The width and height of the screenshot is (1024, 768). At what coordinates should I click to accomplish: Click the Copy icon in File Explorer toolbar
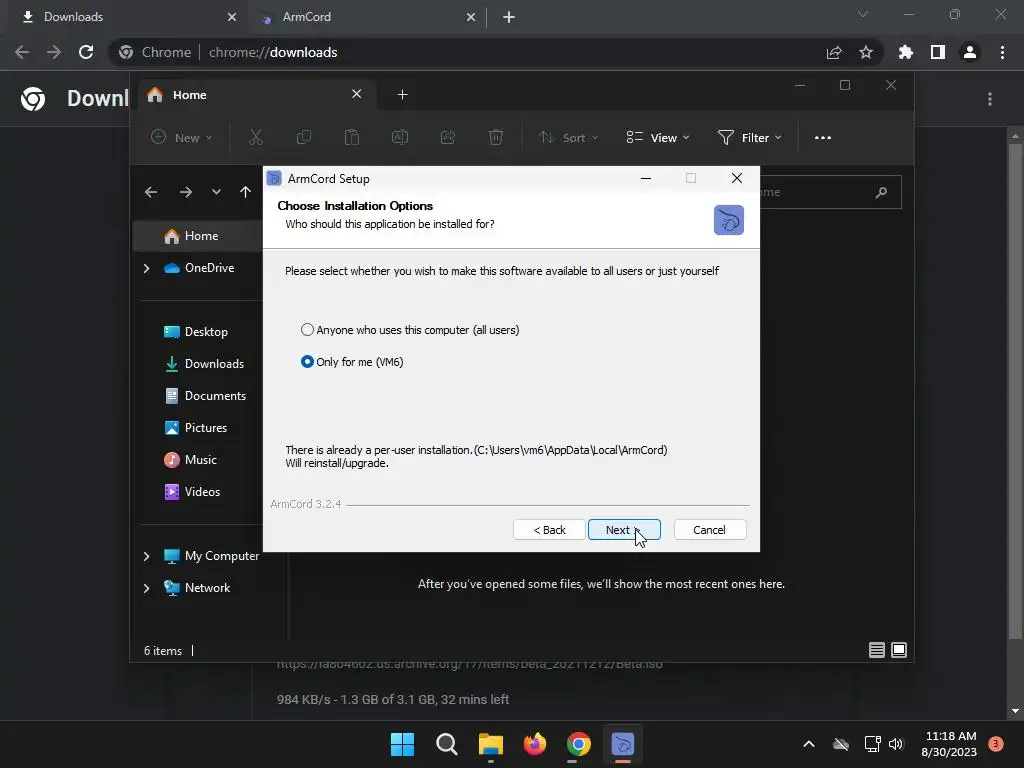coord(304,137)
